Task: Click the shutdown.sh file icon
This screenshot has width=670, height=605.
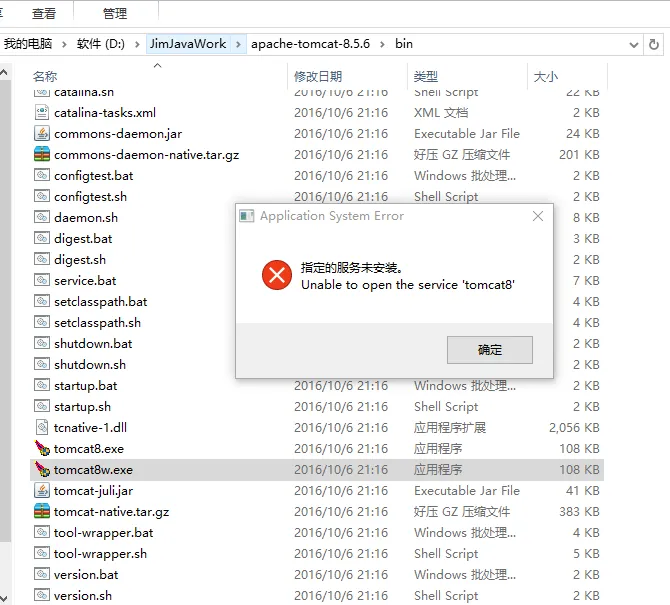Action: (41, 364)
